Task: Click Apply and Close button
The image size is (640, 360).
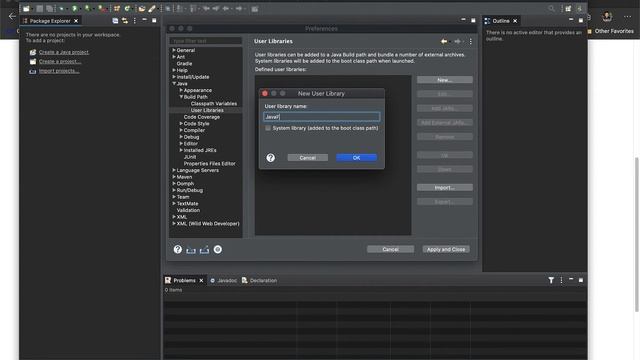Action: tap(446, 249)
